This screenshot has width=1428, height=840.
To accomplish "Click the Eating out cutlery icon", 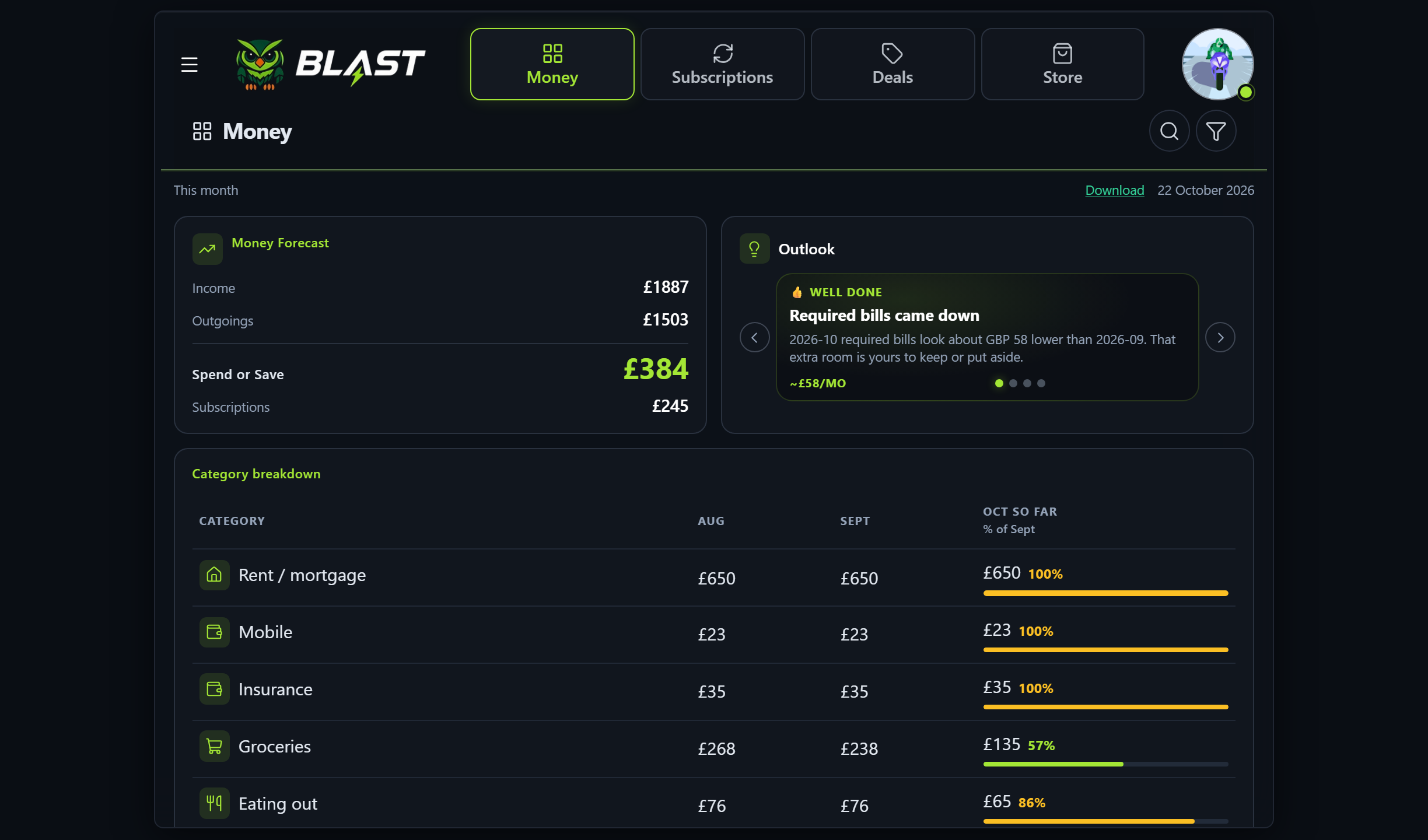I will click(x=214, y=804).
